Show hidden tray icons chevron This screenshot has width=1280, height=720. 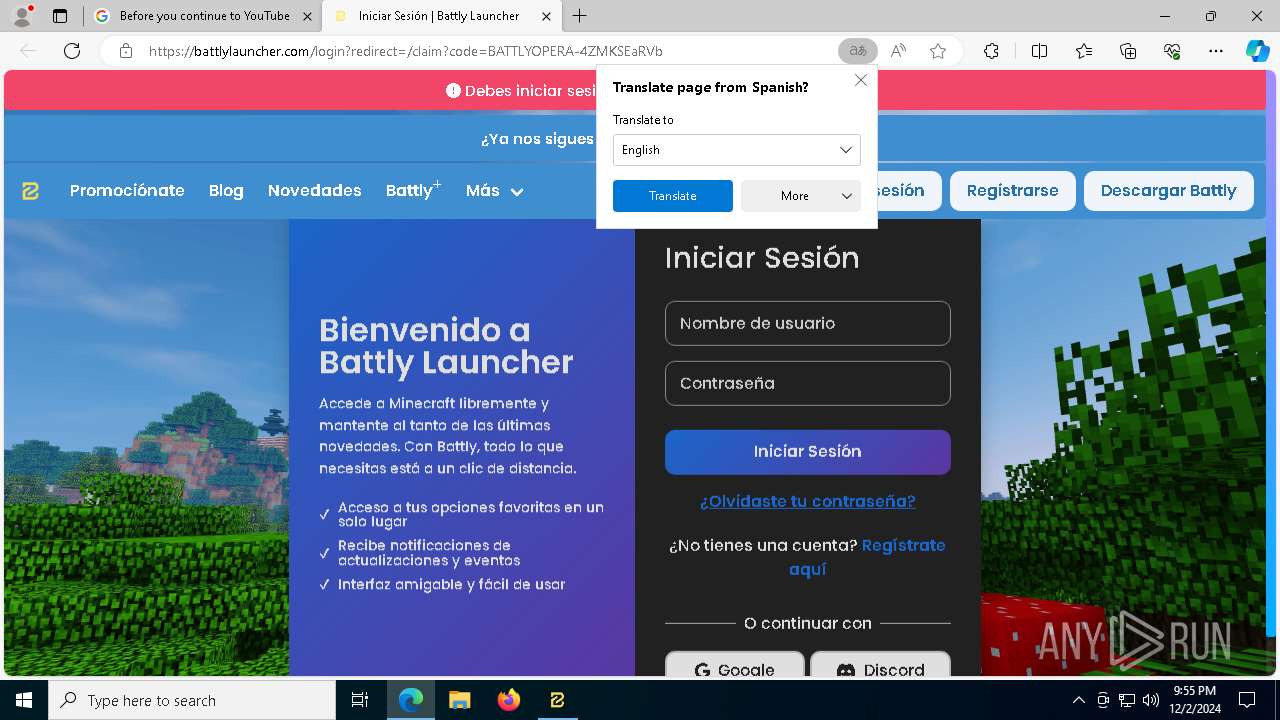pos(1078,700)
